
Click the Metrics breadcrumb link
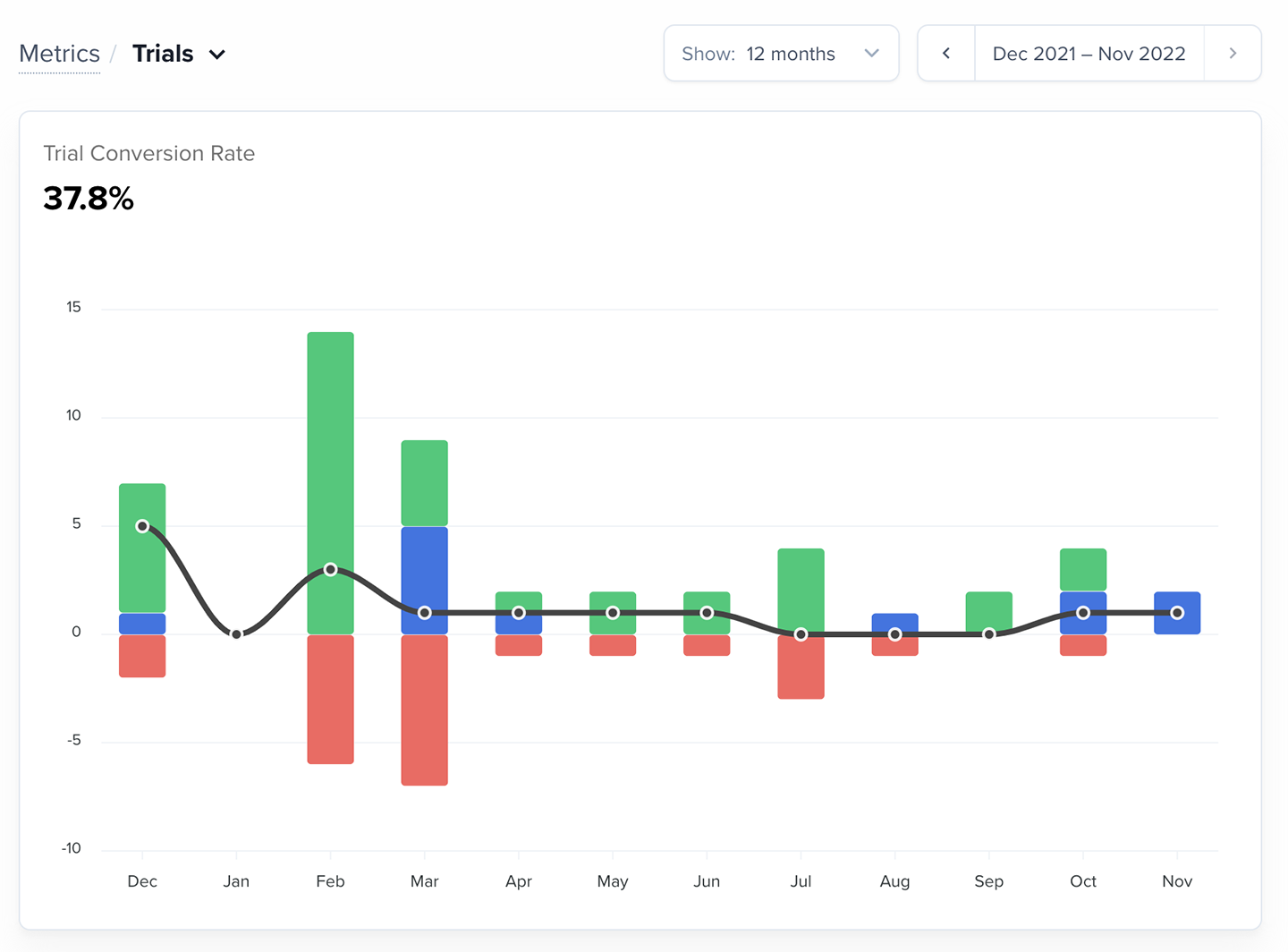tap(59, 54)
